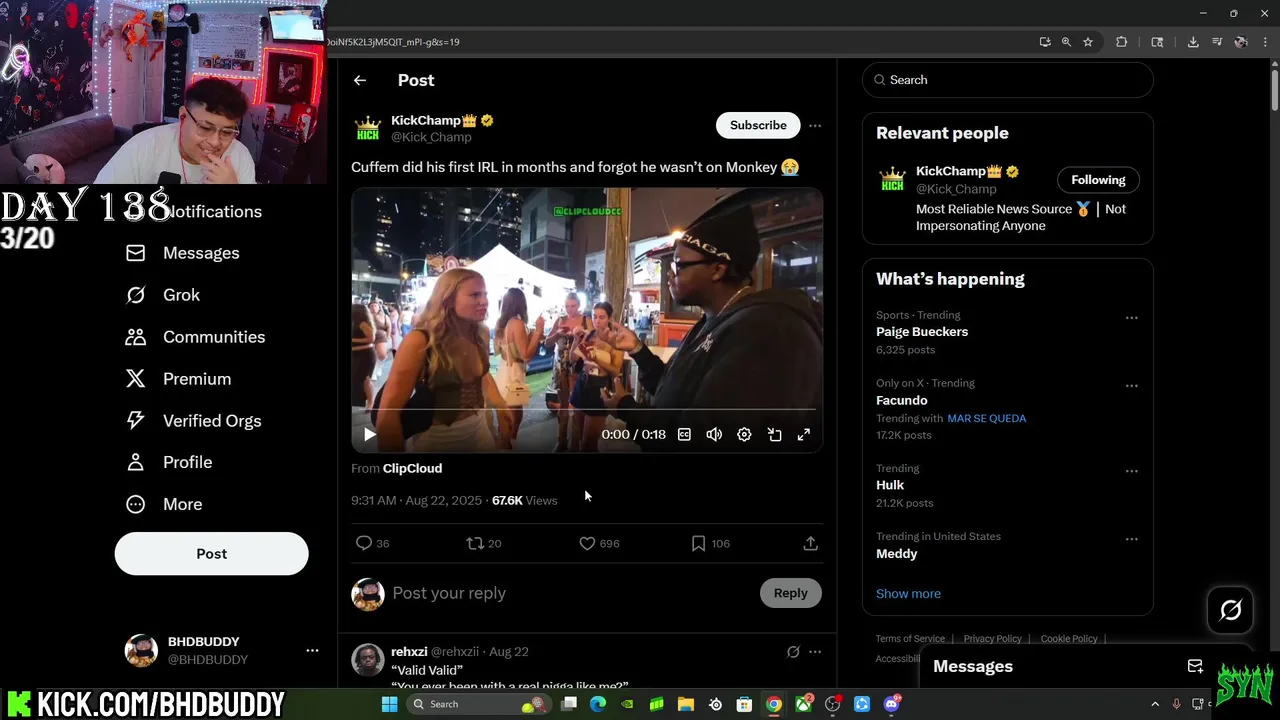Click Grok explain icon on rehxzi reply
The image size is (1280, 720).
coord(793,652)
